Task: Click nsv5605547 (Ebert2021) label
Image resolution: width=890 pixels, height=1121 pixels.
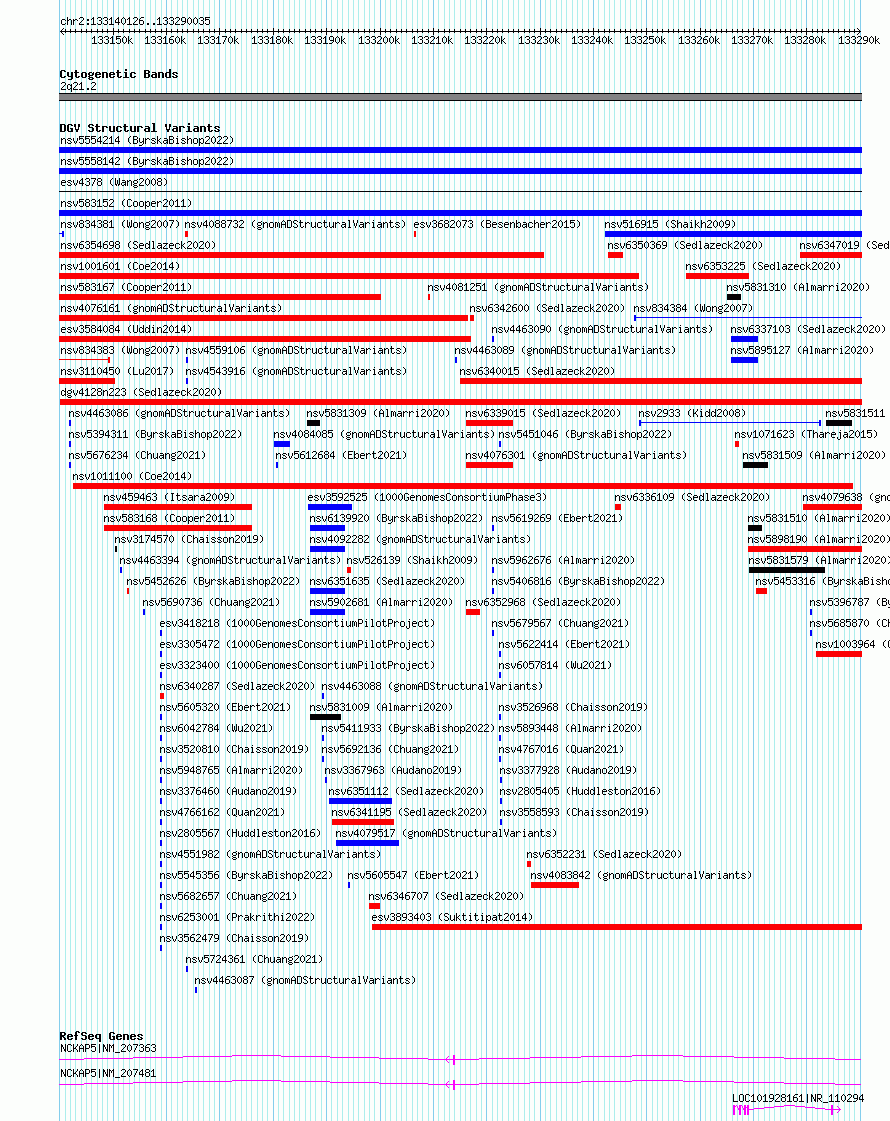Action: [413, 875]
